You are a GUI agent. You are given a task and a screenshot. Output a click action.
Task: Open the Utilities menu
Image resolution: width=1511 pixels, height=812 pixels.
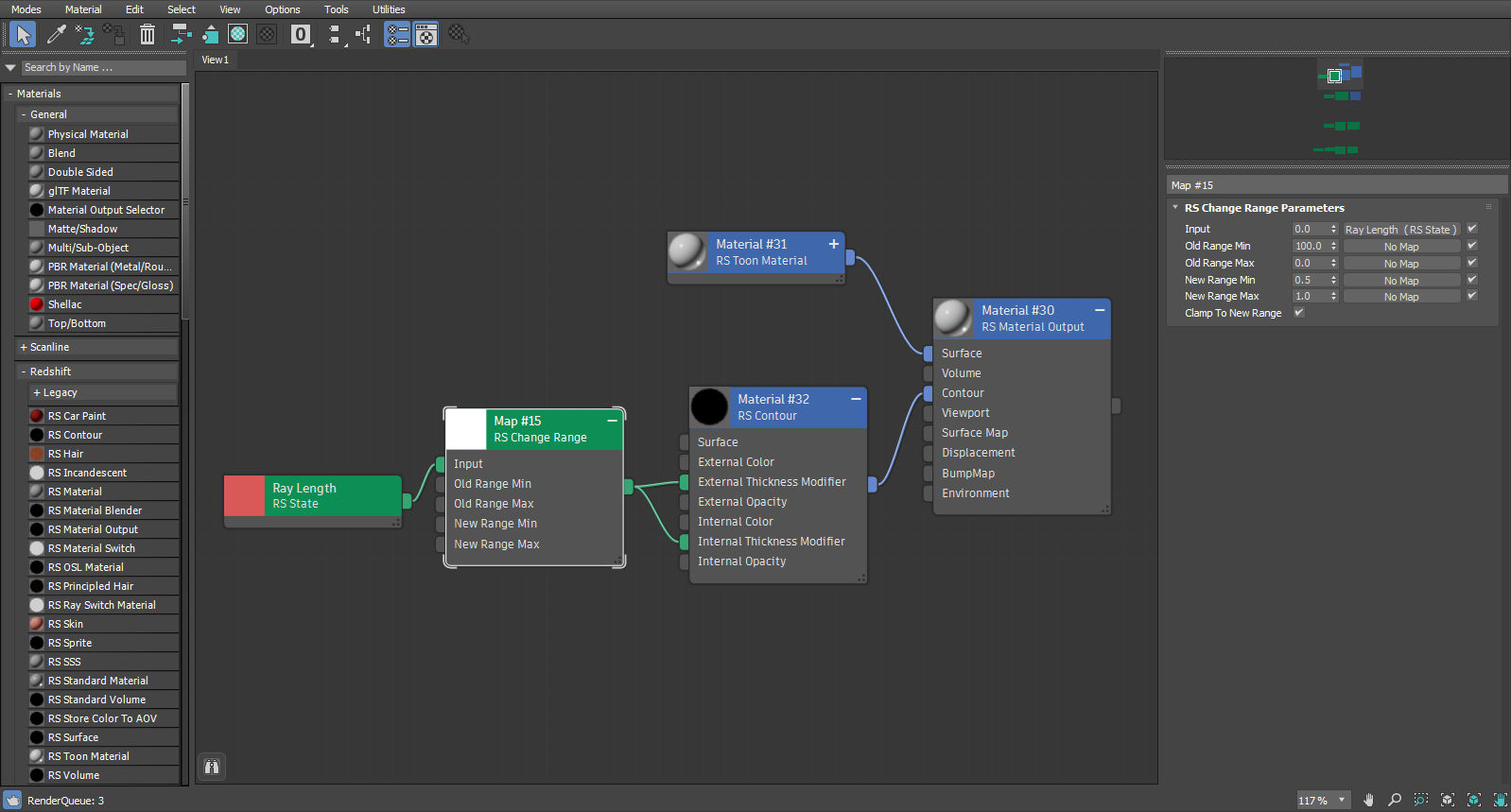389,9
